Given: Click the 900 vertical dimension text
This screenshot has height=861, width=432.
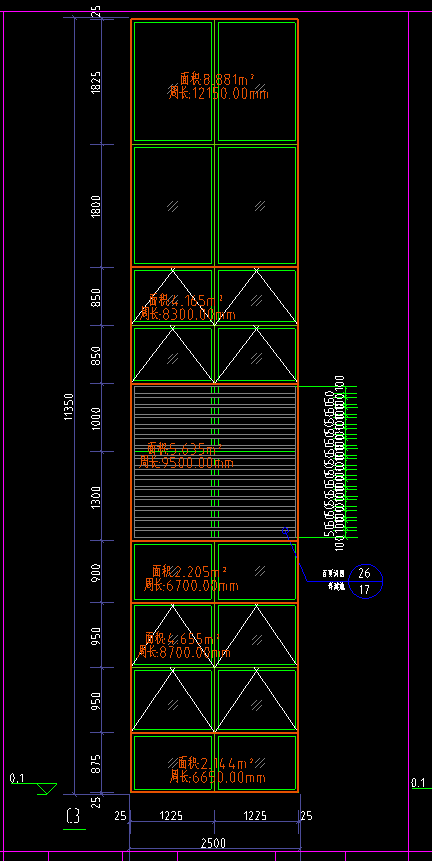Looking at the screenshot, I should (x=96, y=572).
